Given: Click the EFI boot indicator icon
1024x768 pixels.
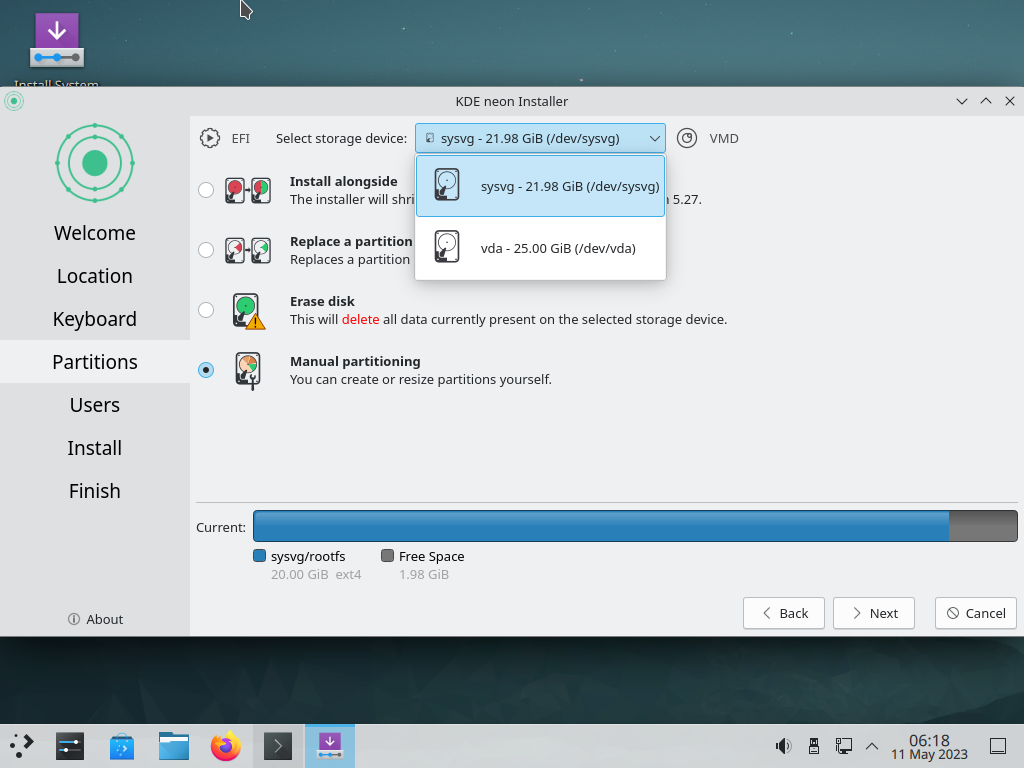Looking at the screenshot, I should (x=210, y=138).
